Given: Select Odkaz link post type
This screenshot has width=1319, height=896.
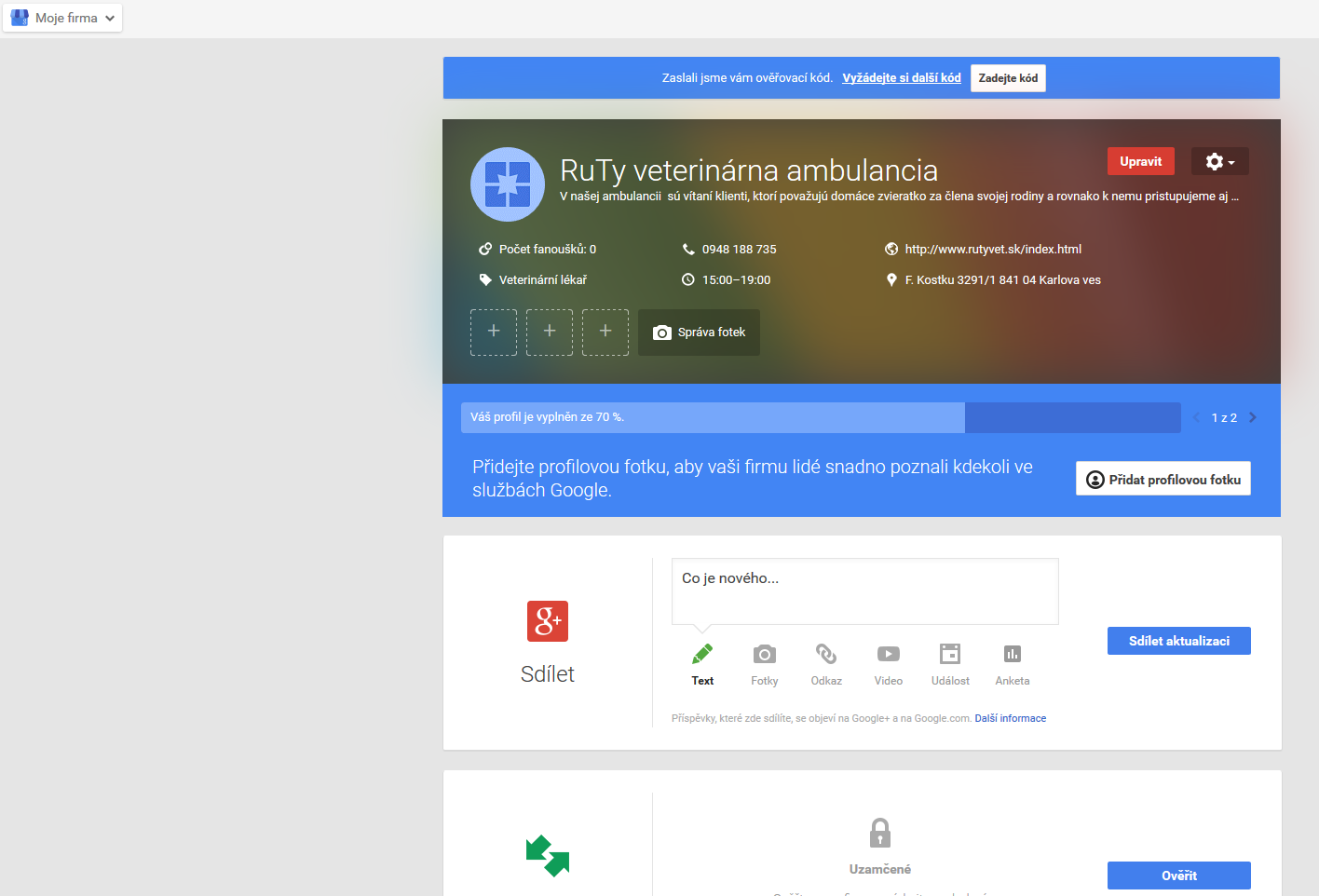Looking at the screenshot, I should click(826, 664).
